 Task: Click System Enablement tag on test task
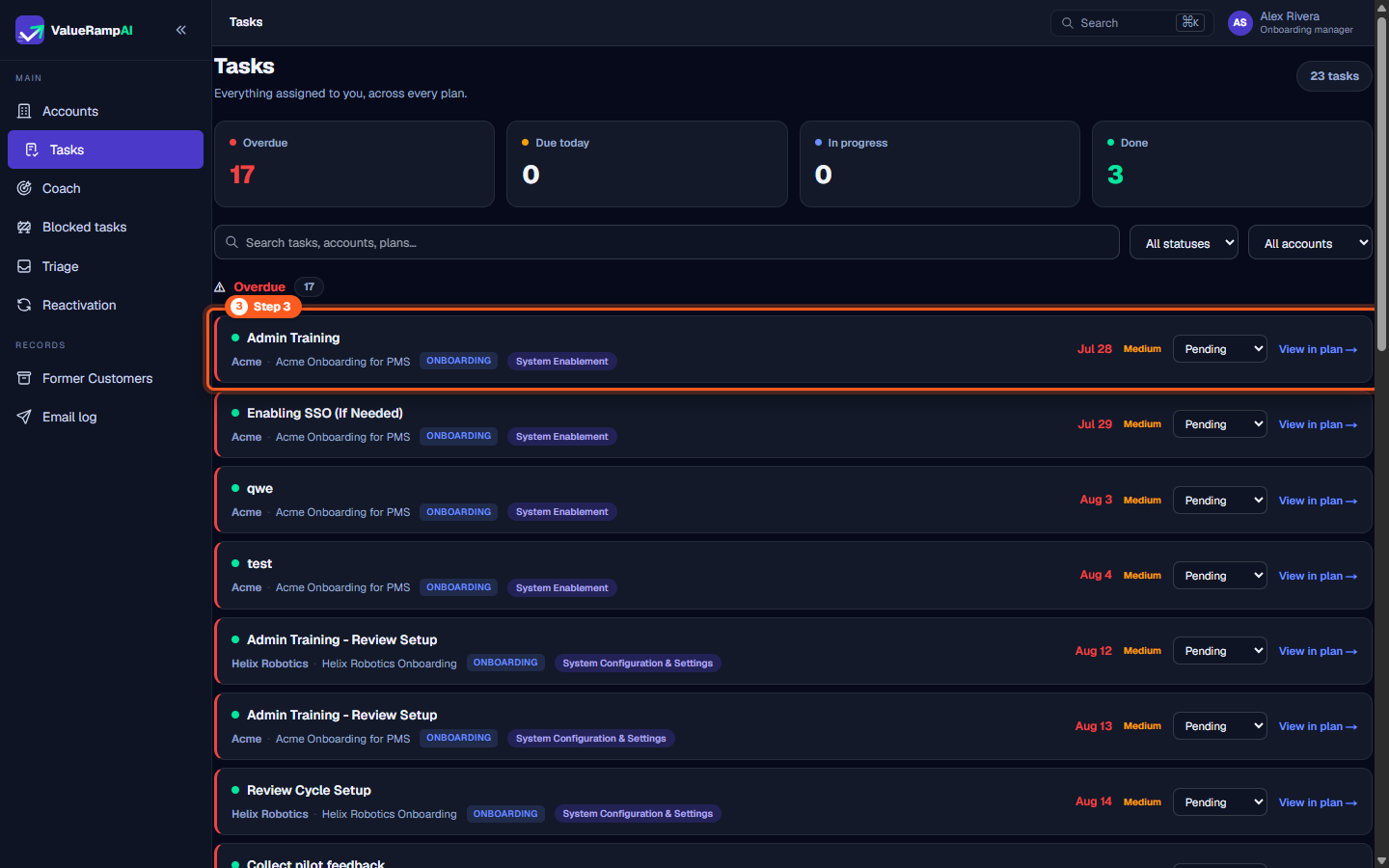[562, 587]
